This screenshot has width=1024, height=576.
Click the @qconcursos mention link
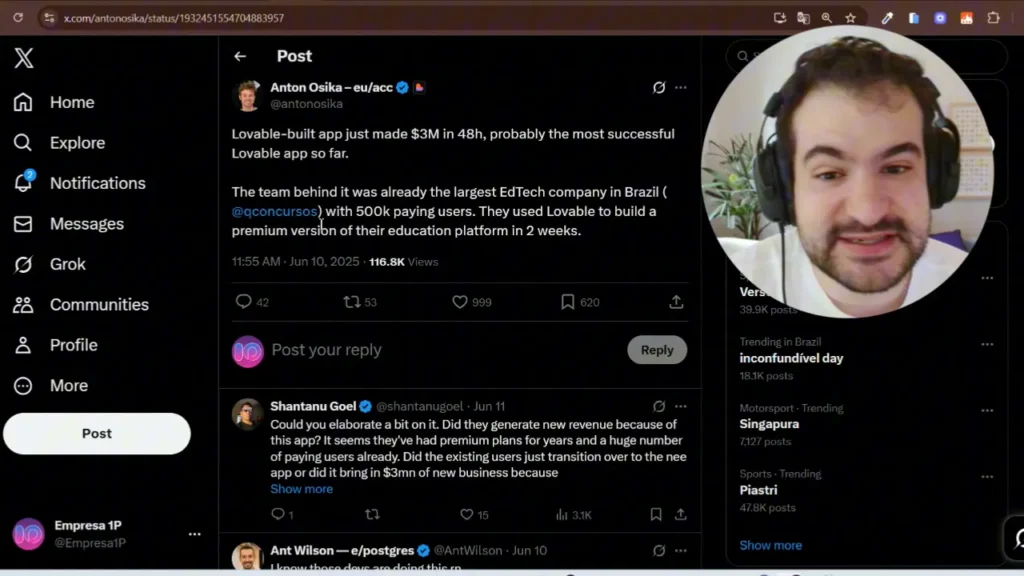(275, 211)
